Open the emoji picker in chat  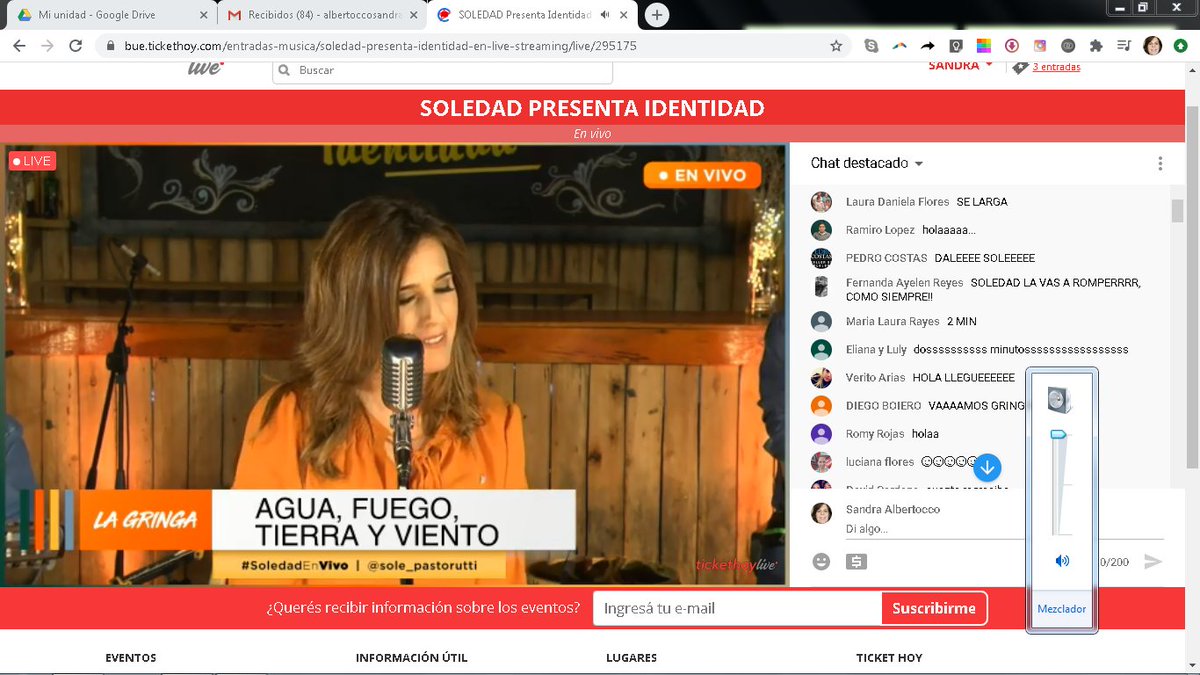coord(821,562)
